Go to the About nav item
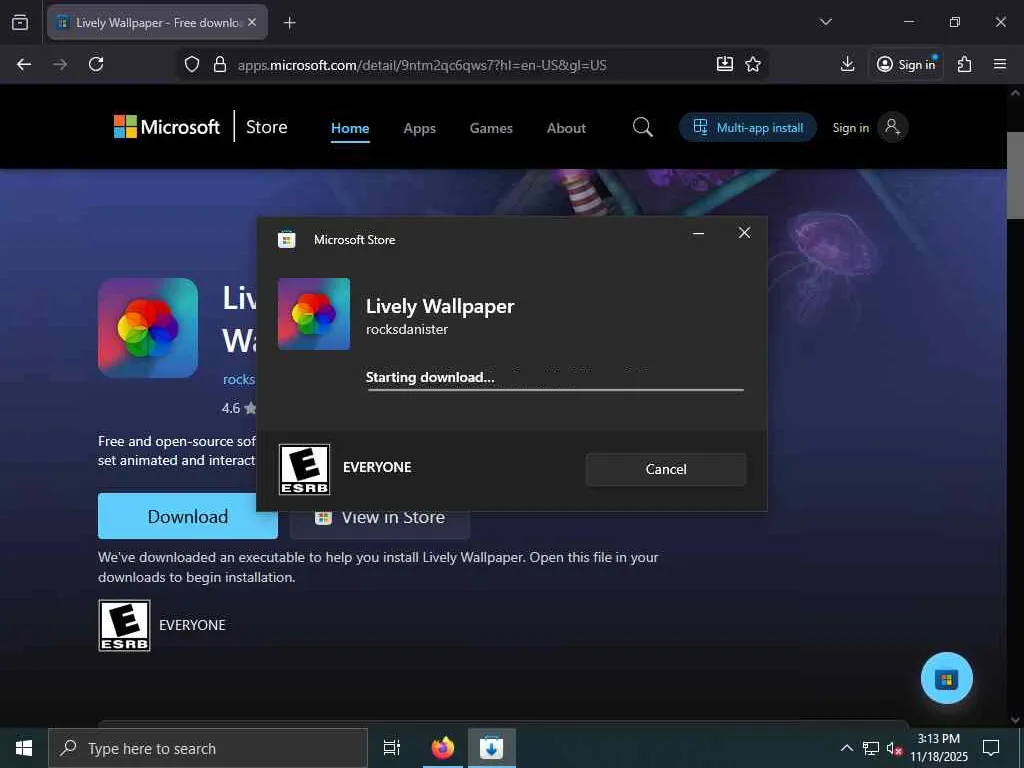 pos(566,128)
